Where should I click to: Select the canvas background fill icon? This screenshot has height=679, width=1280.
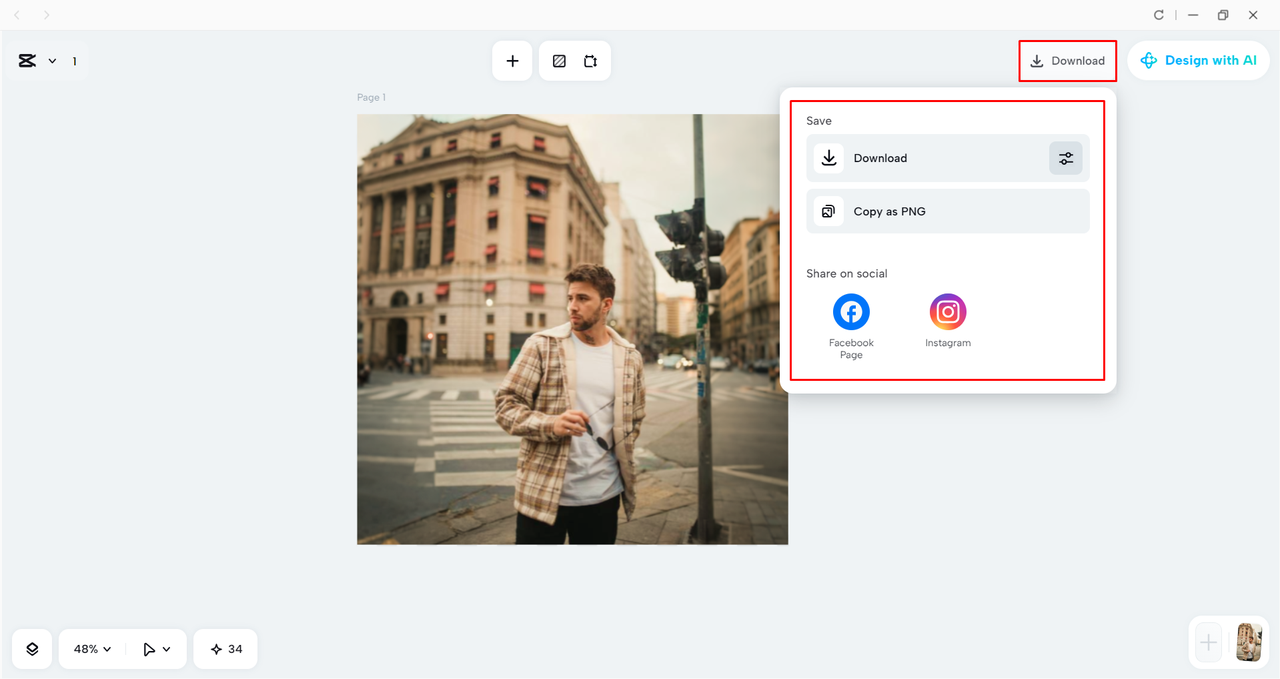point(558,60)
